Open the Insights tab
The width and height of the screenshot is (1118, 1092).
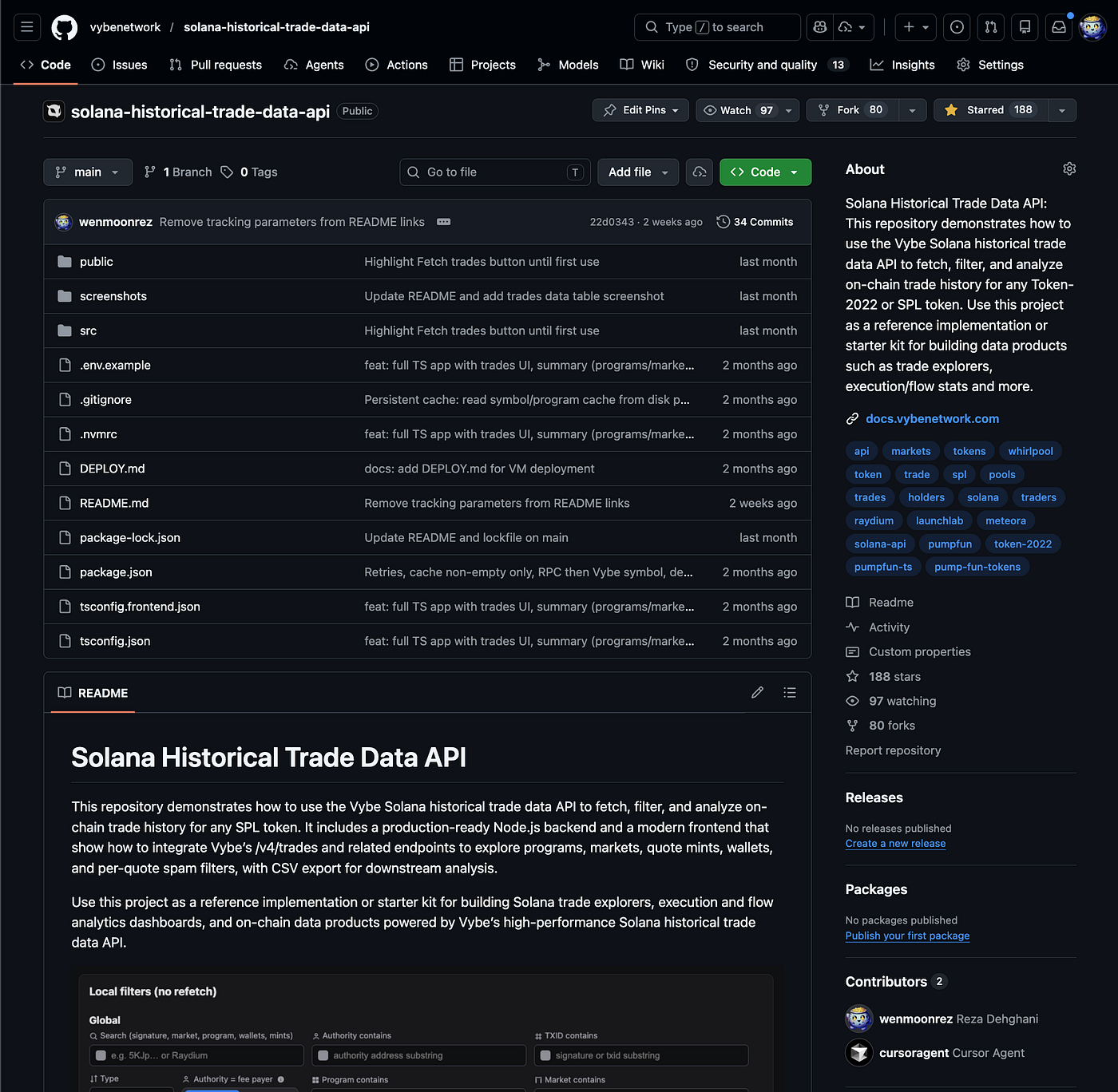coord(902,65)
